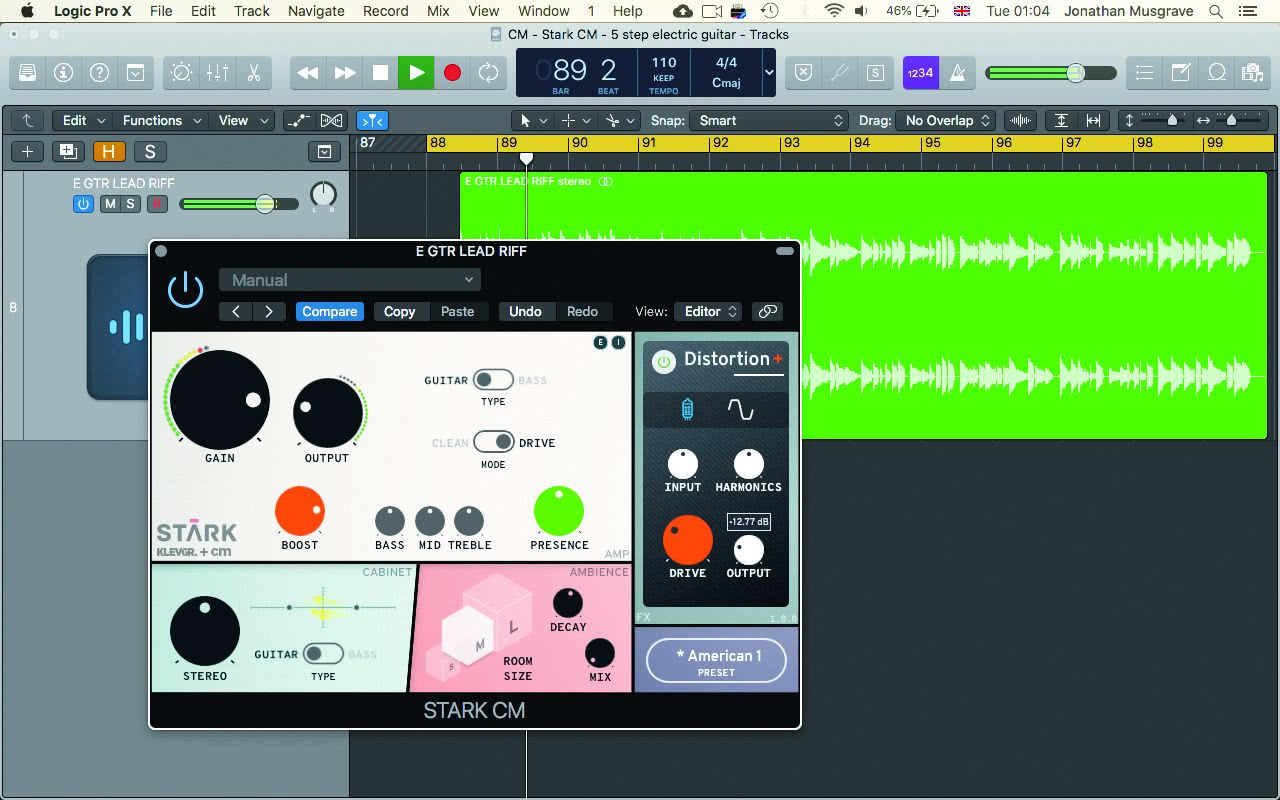The height and width of the screenshot is (800, 1280).
Task: Click the Rewind transport button
Action: click(x=308, y=73)
